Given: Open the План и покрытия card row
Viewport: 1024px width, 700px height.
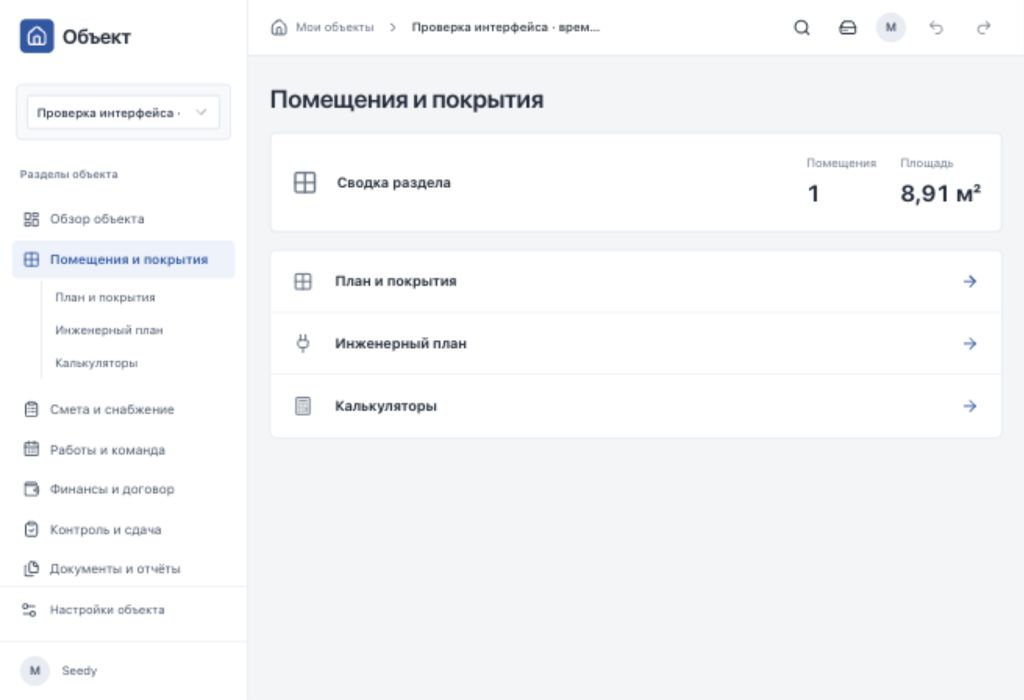Looking at the screenshot, I should (635, 281).
